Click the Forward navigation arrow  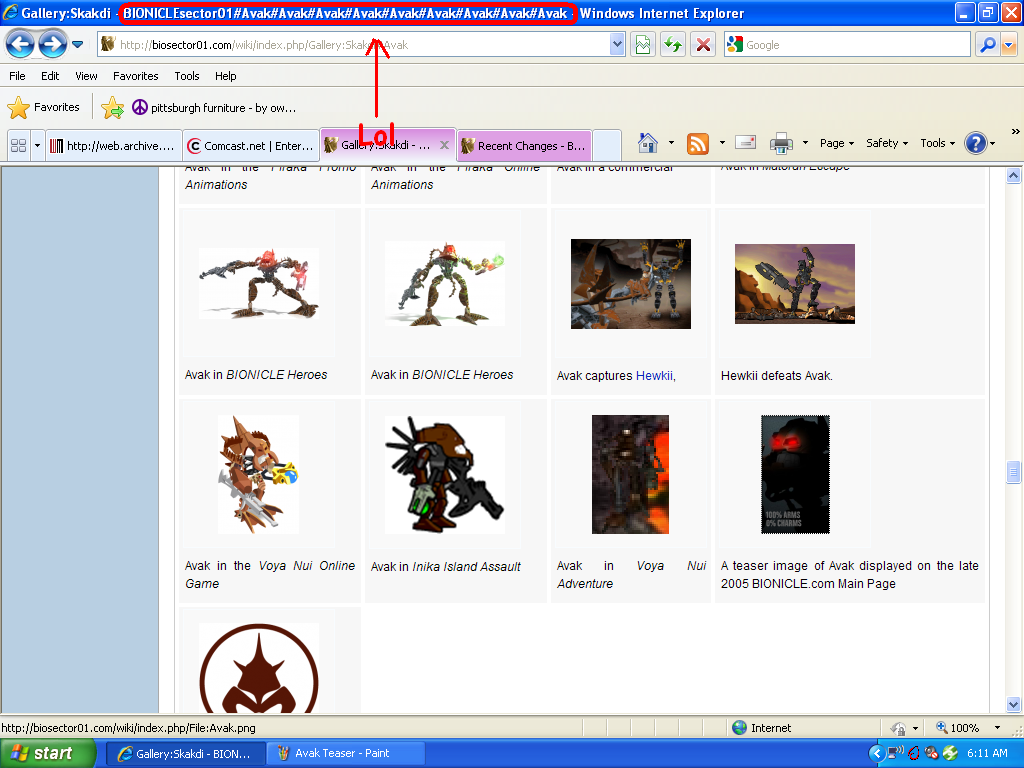point(50,44)
